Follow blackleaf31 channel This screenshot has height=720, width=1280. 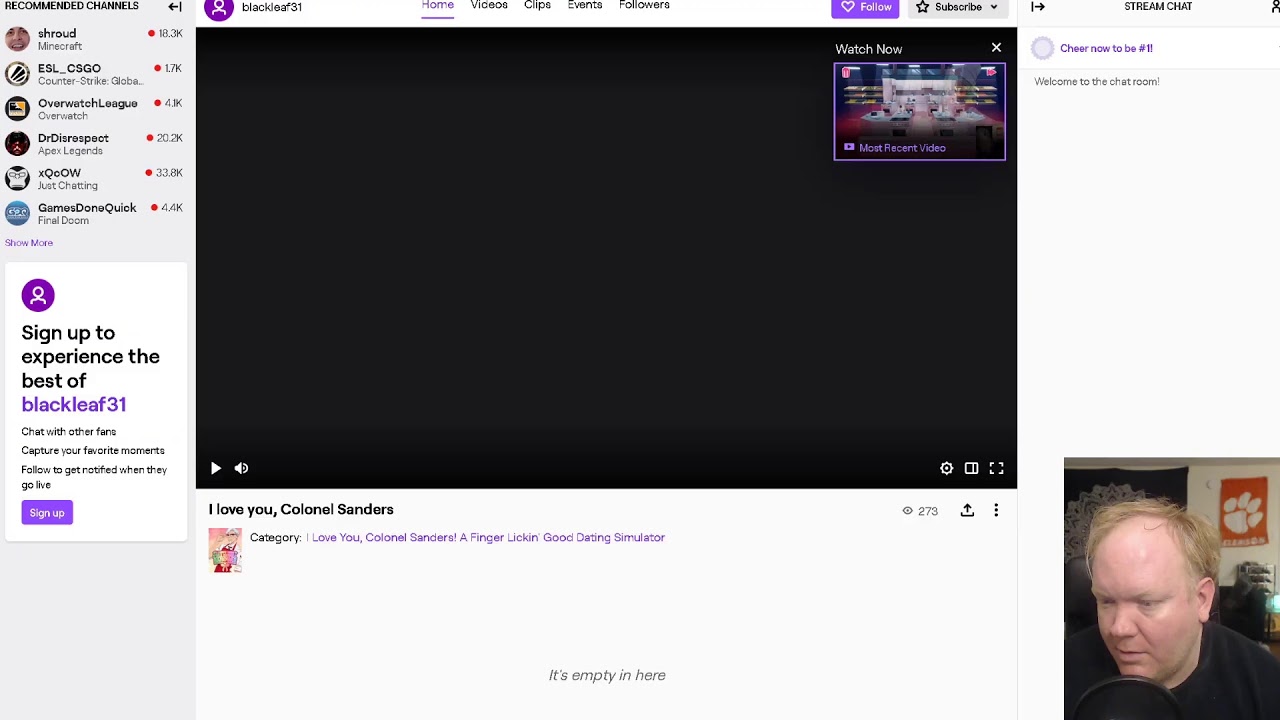pyautogui.click(x=866, y=8)
